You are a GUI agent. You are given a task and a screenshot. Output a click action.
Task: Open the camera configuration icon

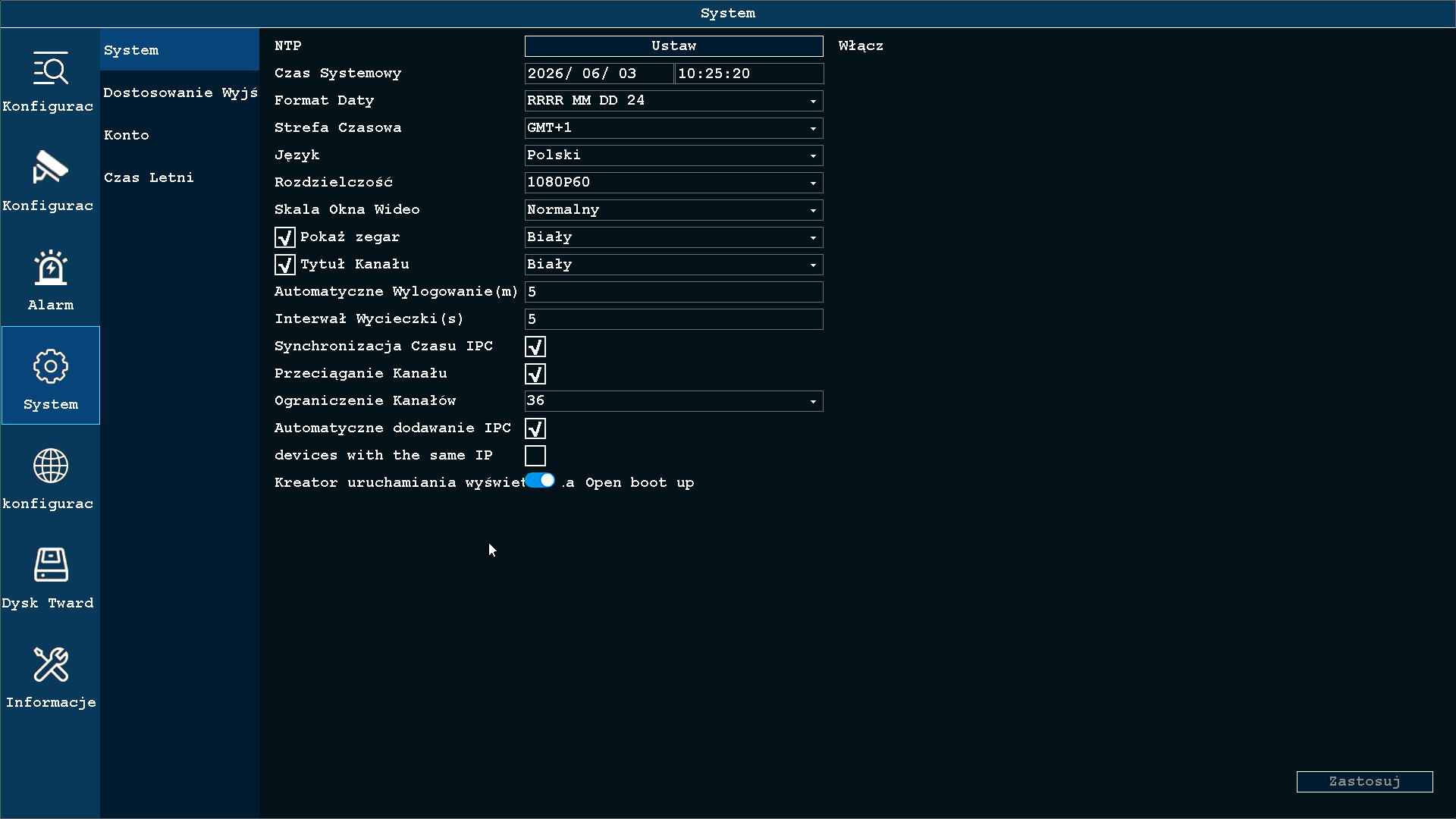point(51,168)
